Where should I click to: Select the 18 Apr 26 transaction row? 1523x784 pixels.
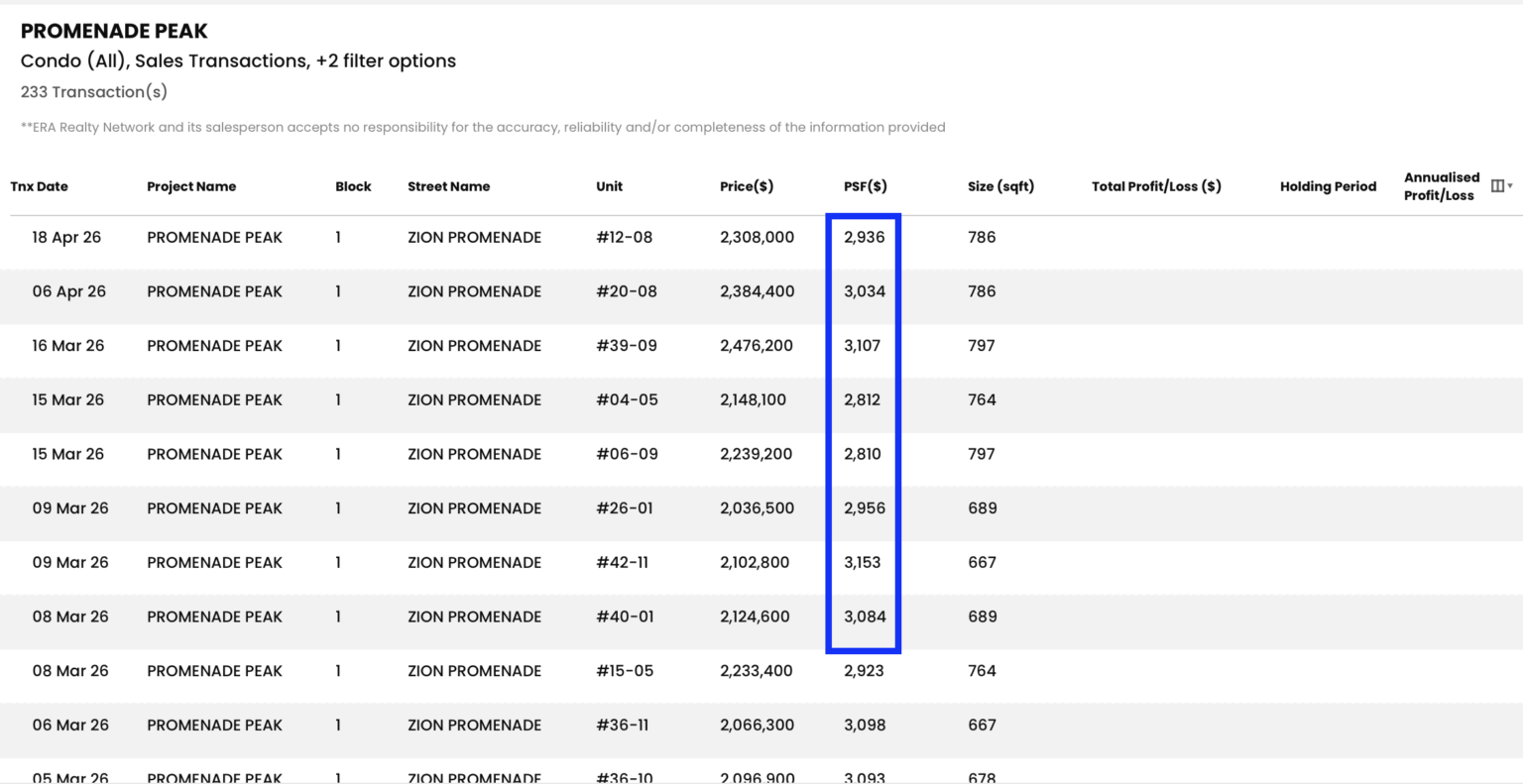pos(761,238)
